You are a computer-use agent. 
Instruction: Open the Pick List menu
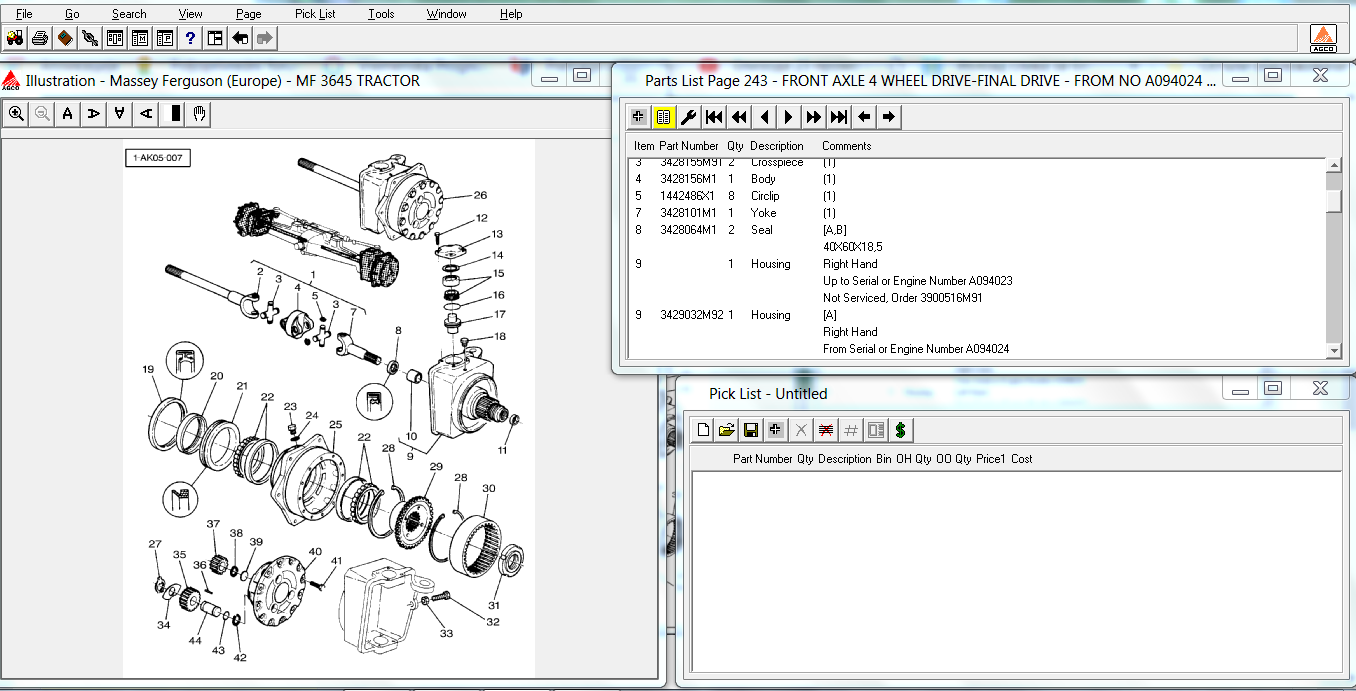(316, 14)
